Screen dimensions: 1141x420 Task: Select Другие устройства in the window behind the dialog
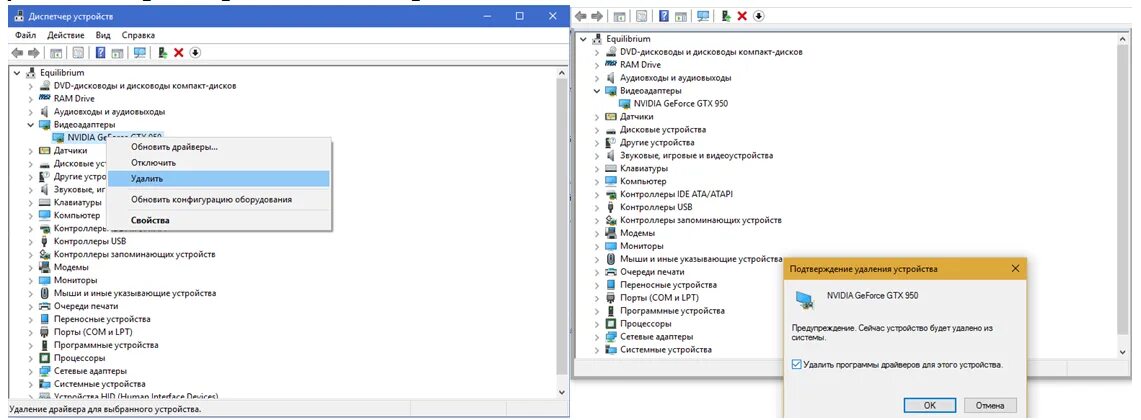[x=657, y=143]
